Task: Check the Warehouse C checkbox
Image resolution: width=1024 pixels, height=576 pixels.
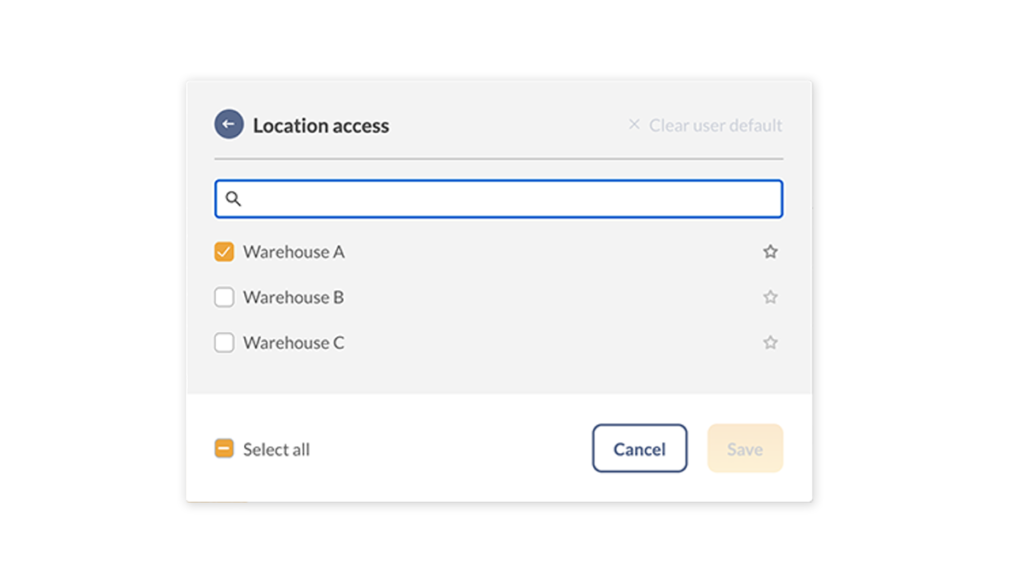Action: [x=224, y=342]
